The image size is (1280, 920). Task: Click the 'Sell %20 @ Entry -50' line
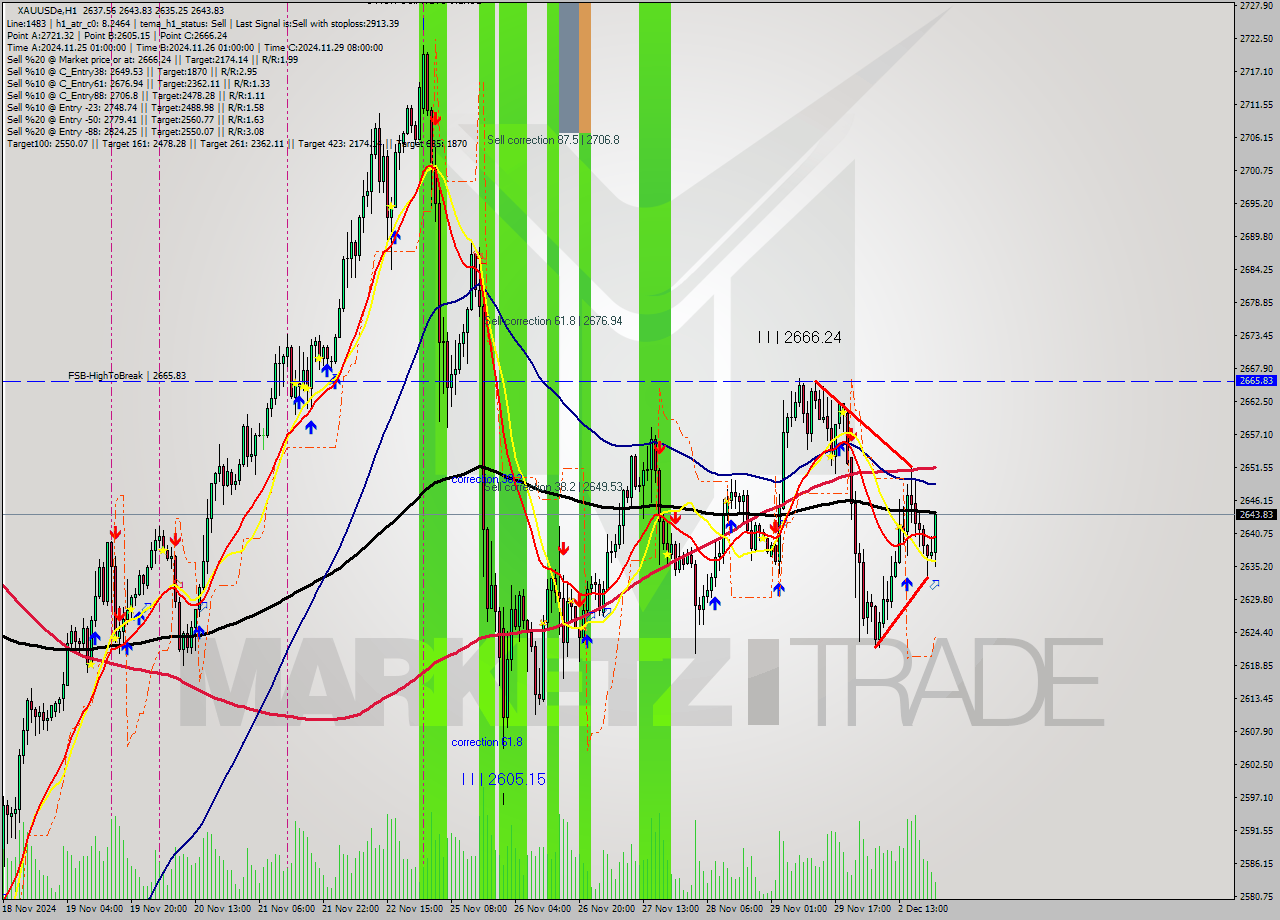pos(135,119)
